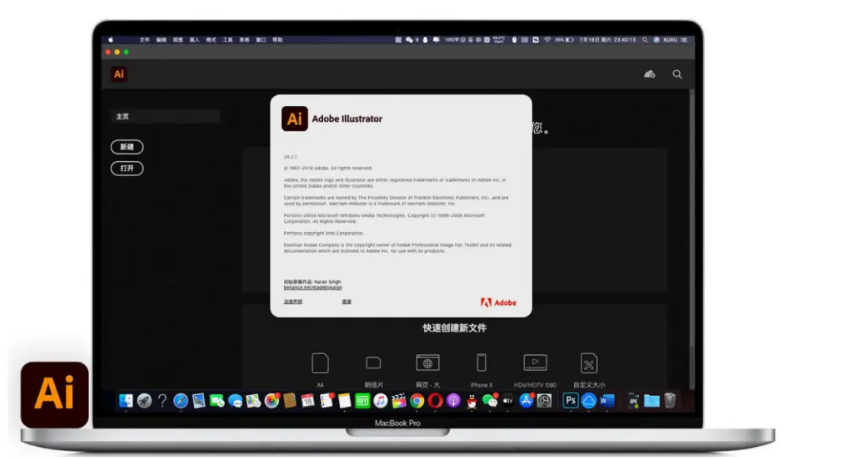
Task: Open Calendar showing 18 in the Dock
Action: [308, 401]
